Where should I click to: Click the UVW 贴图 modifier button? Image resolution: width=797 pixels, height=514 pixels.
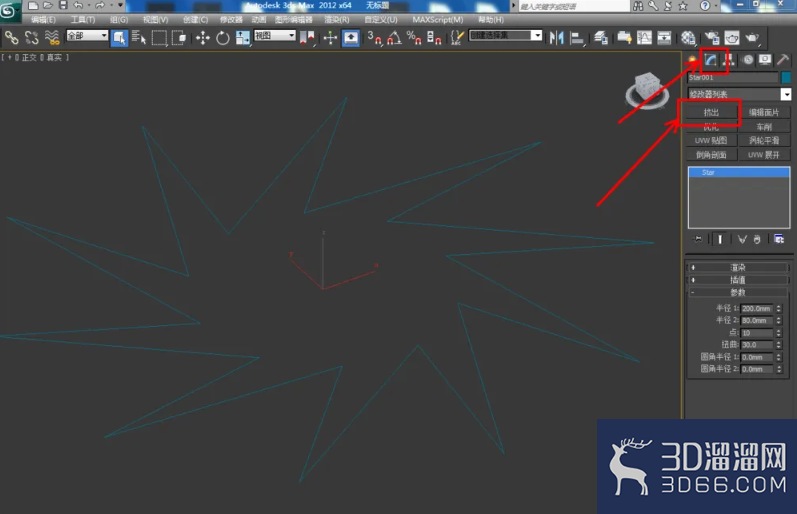(x=711, y=140)
